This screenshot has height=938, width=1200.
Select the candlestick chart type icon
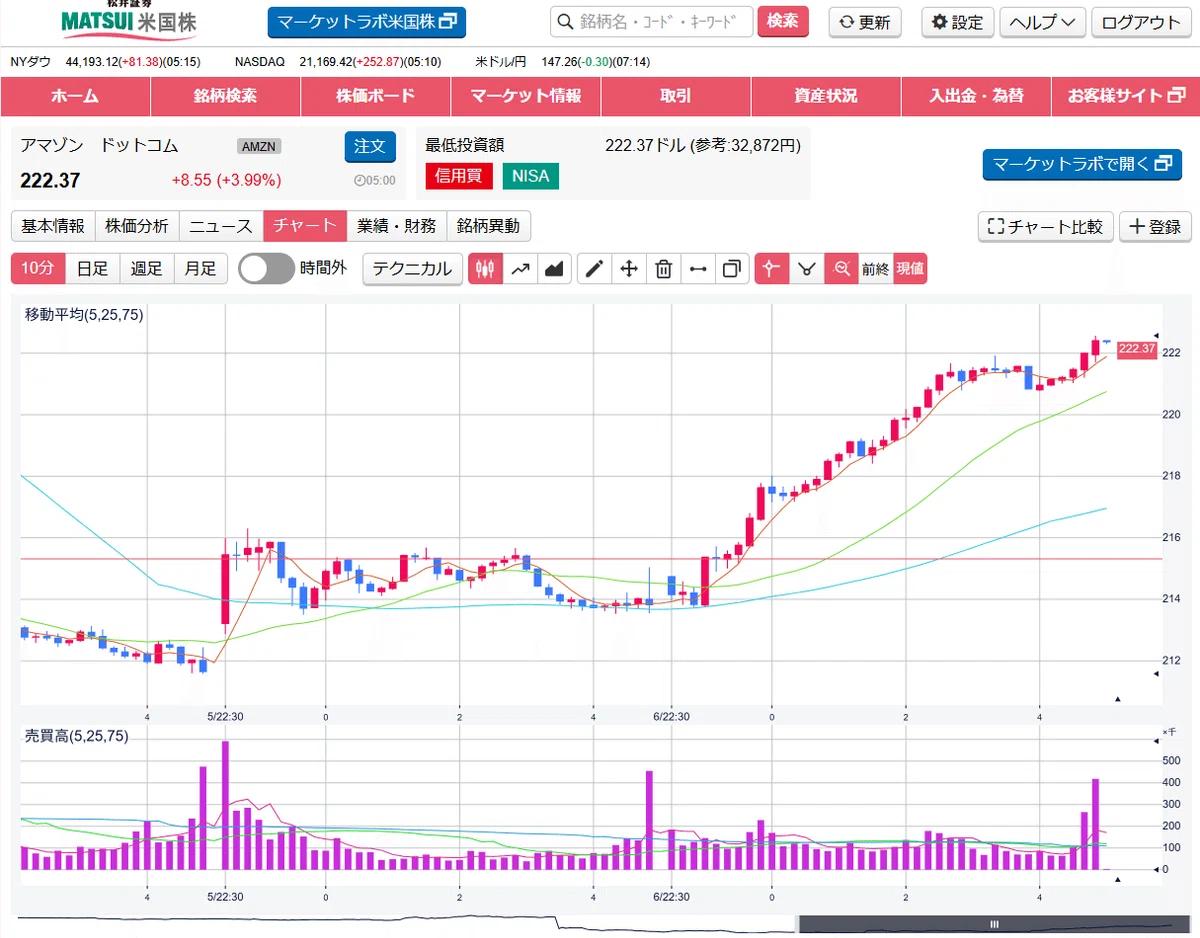point(486,269)
